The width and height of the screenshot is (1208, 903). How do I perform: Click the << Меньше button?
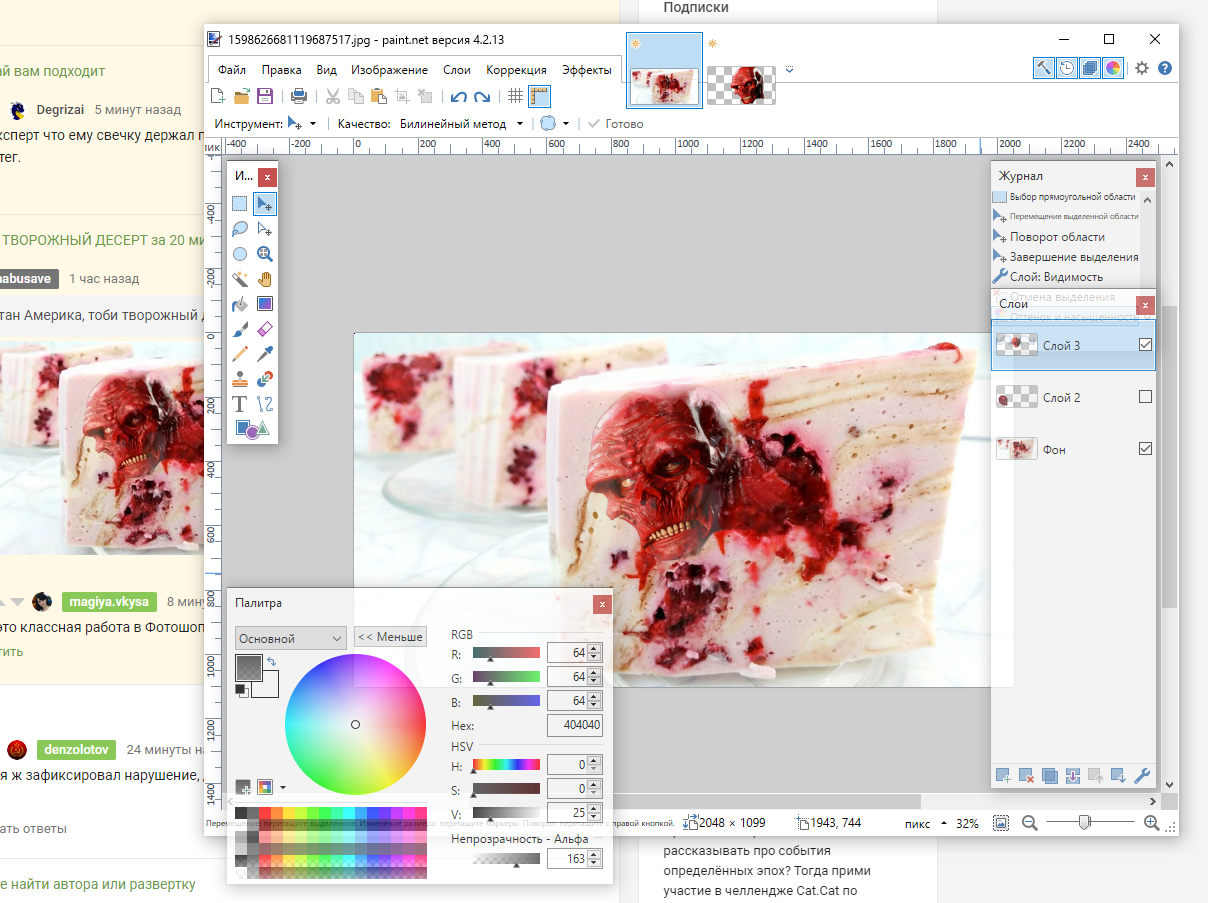click(x=390, y=637)
